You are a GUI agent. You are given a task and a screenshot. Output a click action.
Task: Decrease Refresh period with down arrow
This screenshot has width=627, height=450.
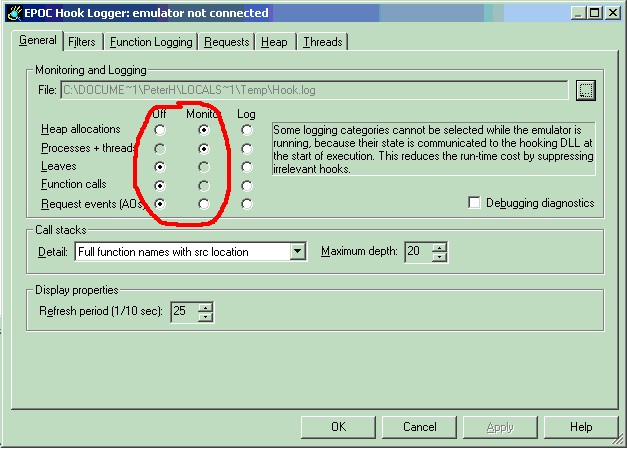point(206,317)
